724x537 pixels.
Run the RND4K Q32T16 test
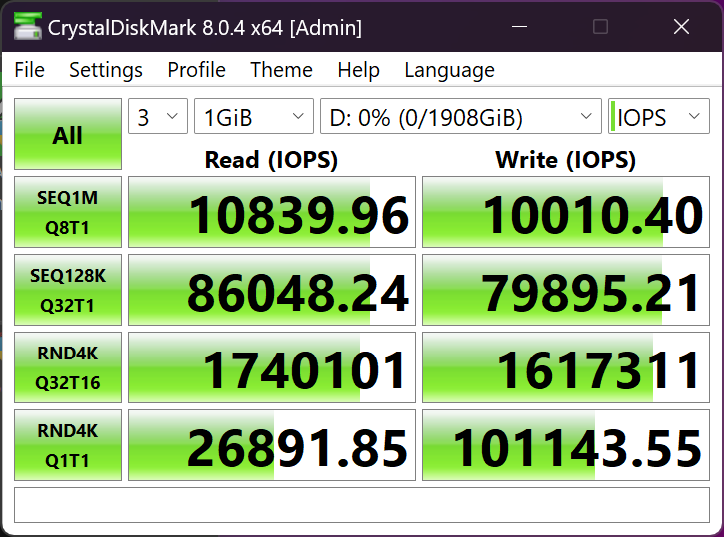pyautogui.click(x=68, y=368)
